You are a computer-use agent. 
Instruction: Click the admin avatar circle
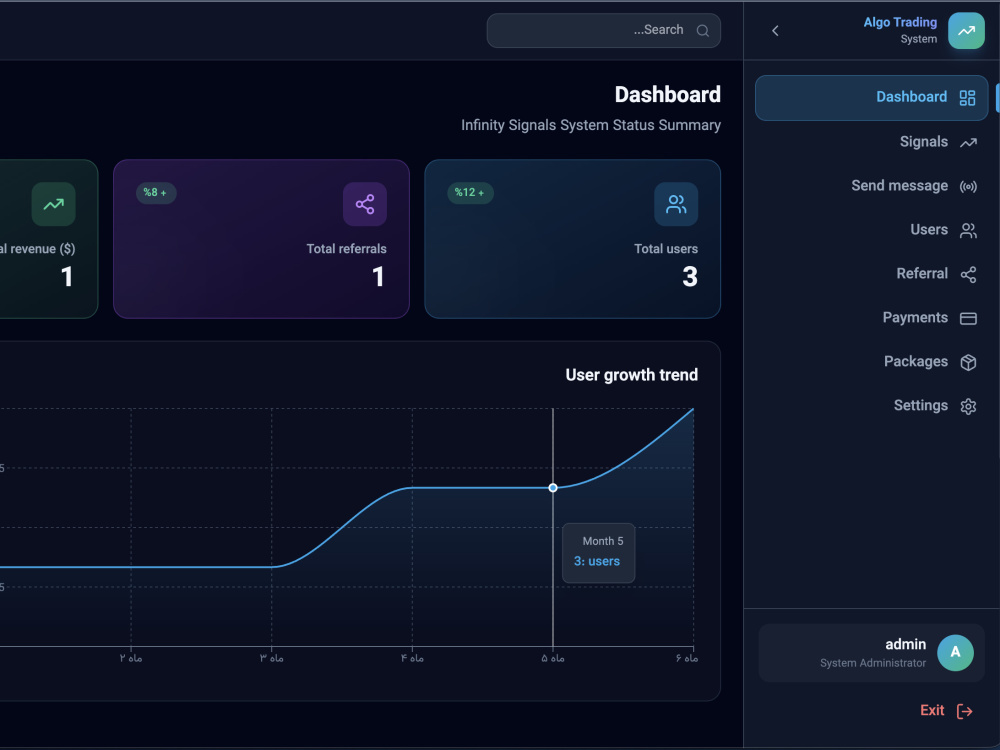955,652
